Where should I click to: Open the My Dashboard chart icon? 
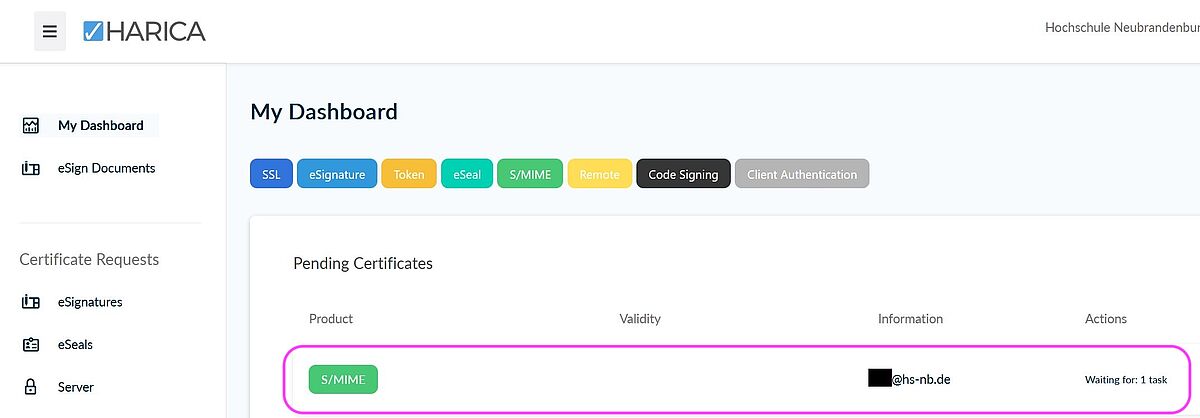31,126
